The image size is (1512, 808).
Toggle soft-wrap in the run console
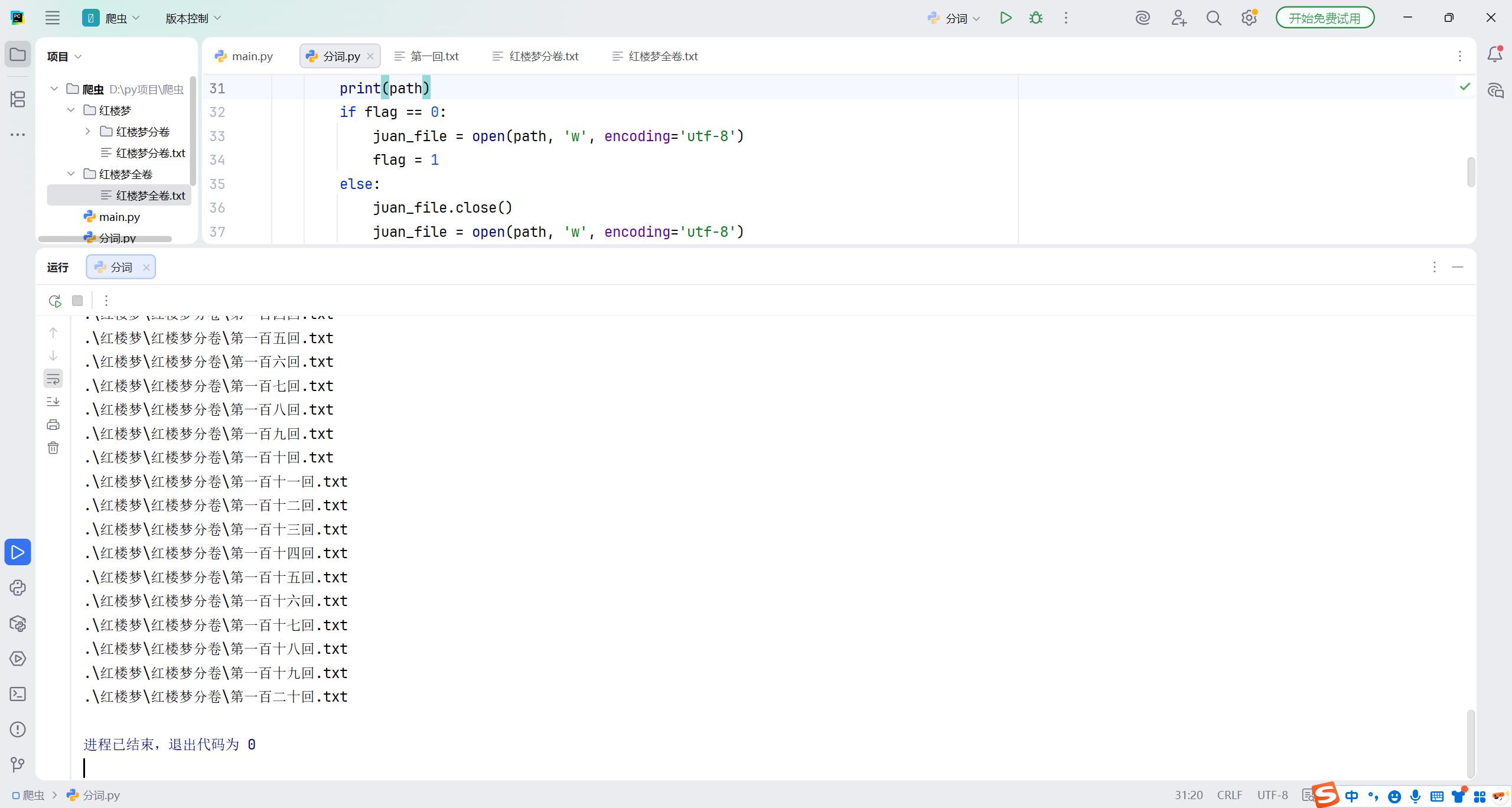coord(53,379)
